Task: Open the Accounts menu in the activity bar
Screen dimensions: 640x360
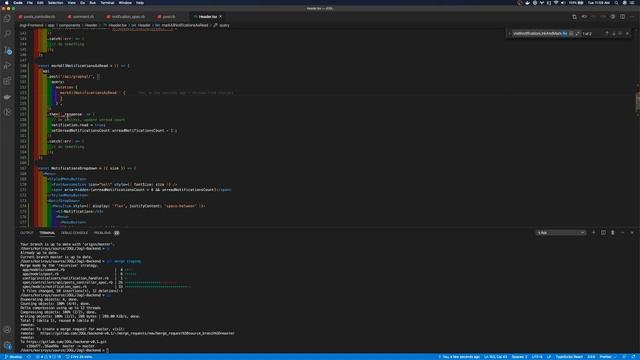Action: tap(7, 330)
